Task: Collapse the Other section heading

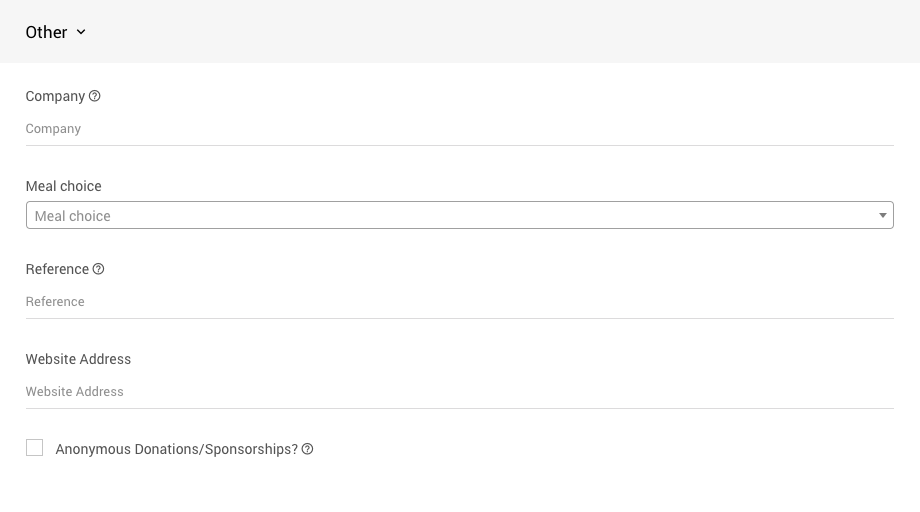Action: [x=46, y=32]
